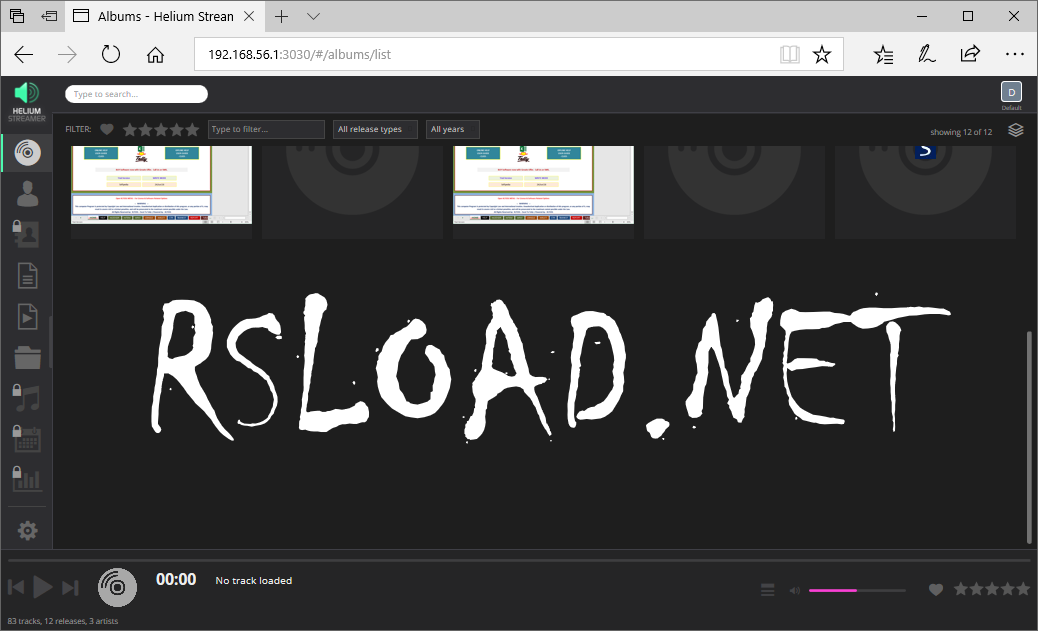The width and height of the screenshot is (1038, 631).
Task: Rate current track five stars in player
Action: [1023, 589]
